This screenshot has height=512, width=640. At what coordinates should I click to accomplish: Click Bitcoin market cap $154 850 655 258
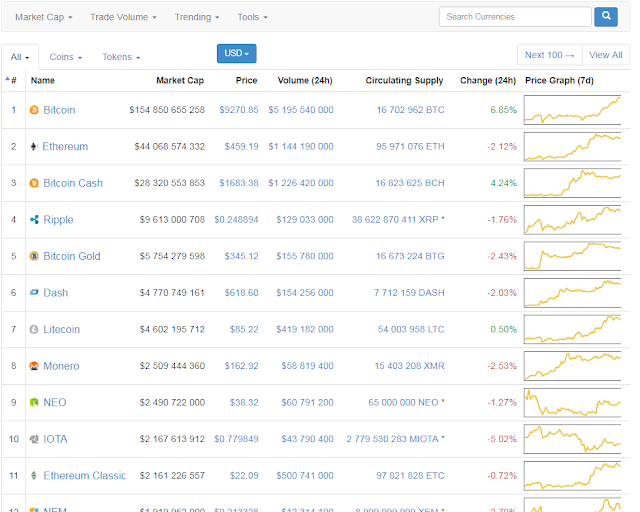(167, 110)
